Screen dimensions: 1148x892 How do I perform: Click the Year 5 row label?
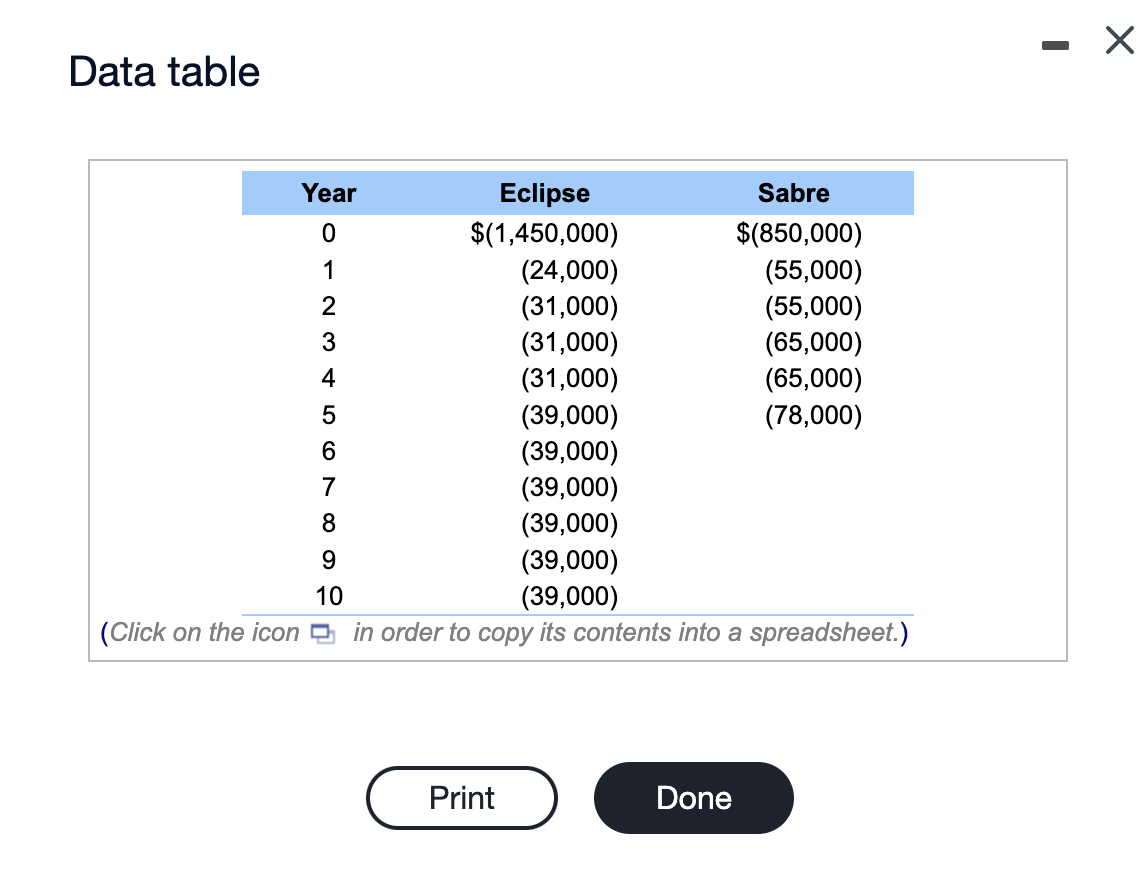click(329, 415)
